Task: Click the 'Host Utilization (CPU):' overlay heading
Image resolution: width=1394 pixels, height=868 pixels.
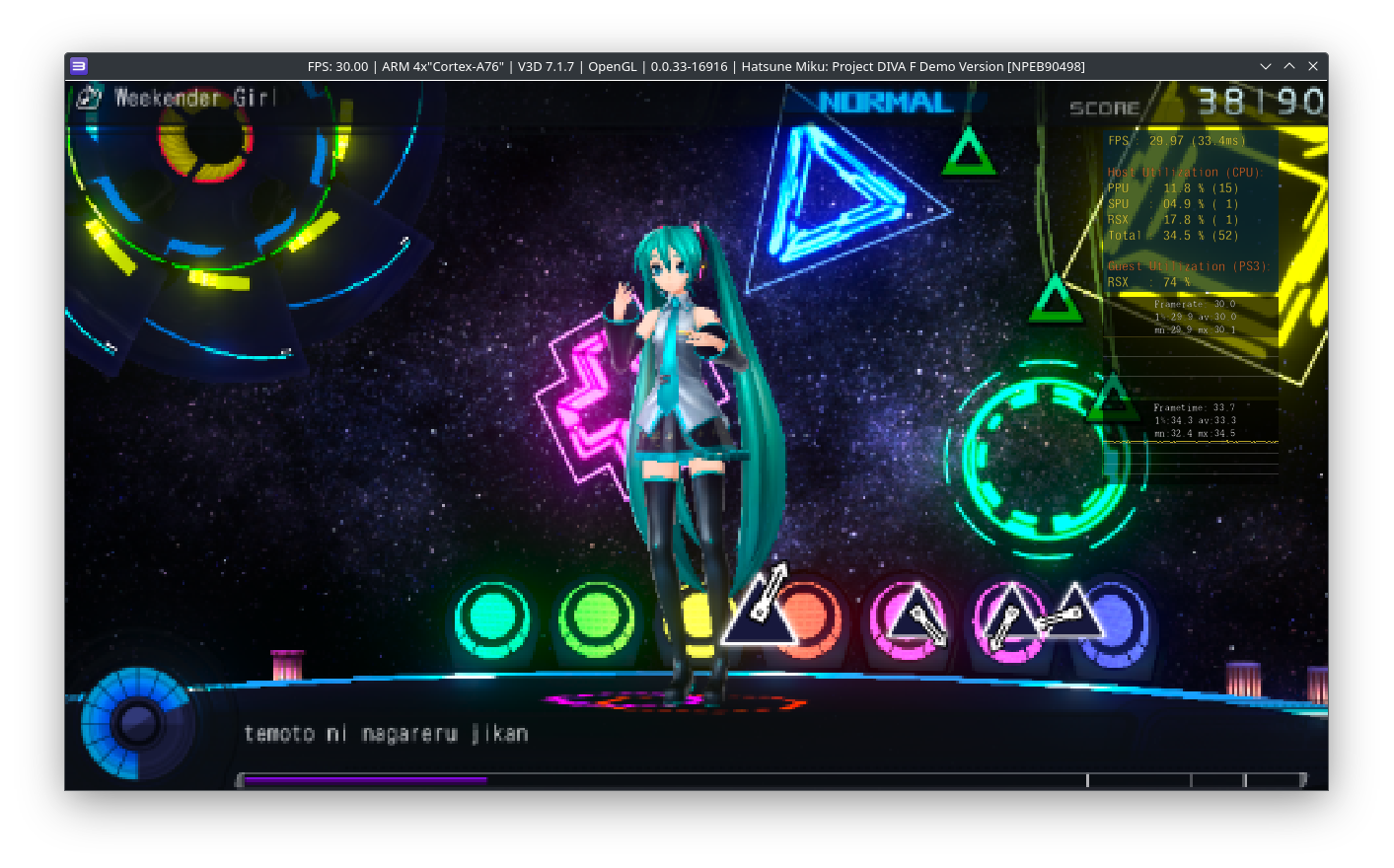Action: (1185, 173)
